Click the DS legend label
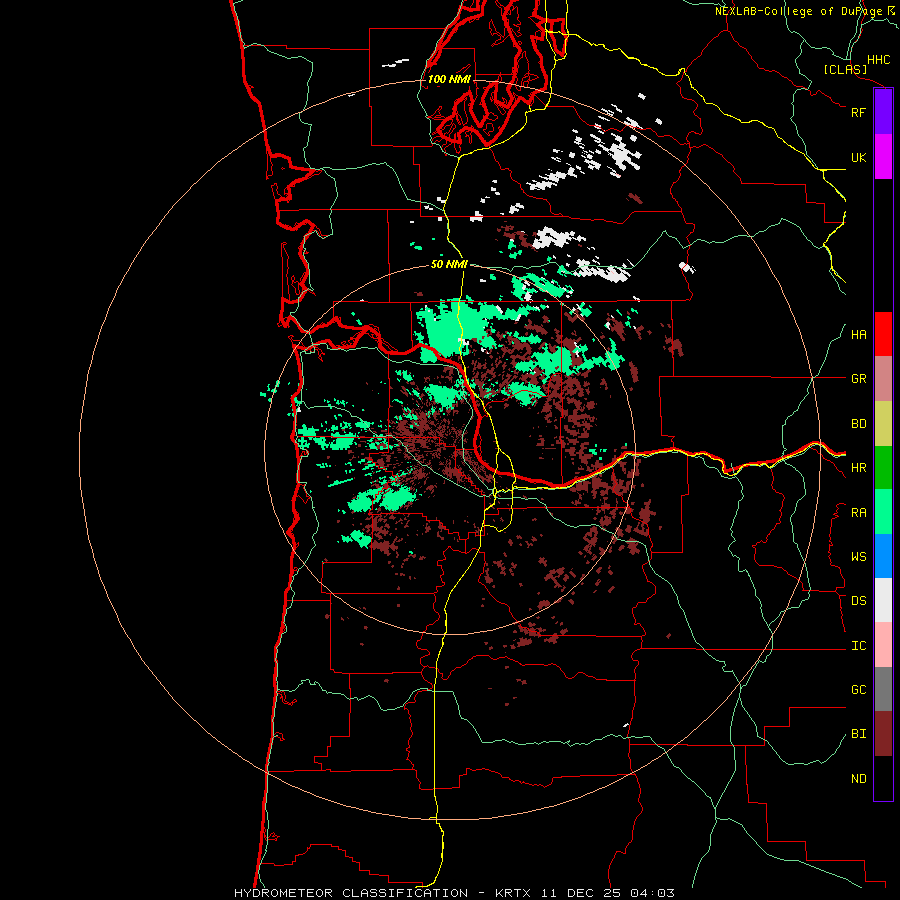Viewport: 900px width, 900px height. tap(859, 601)
